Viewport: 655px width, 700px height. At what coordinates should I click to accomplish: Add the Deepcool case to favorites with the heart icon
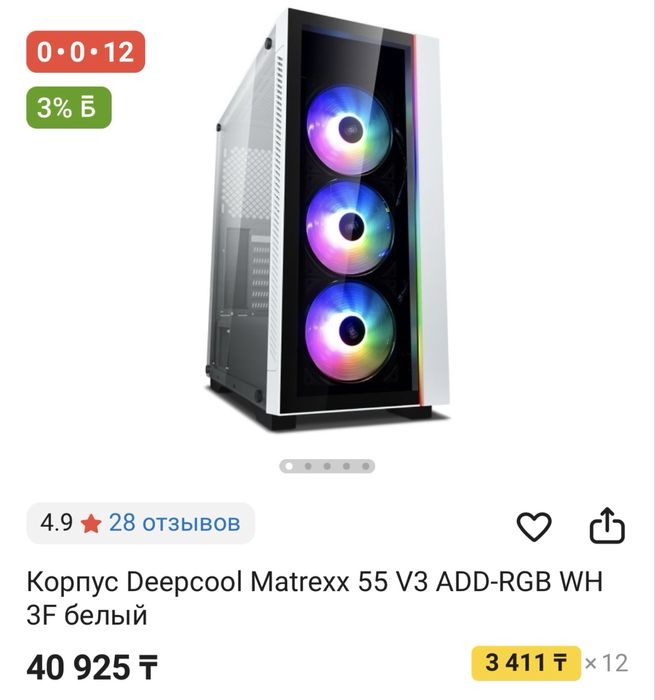pos(534,526)
